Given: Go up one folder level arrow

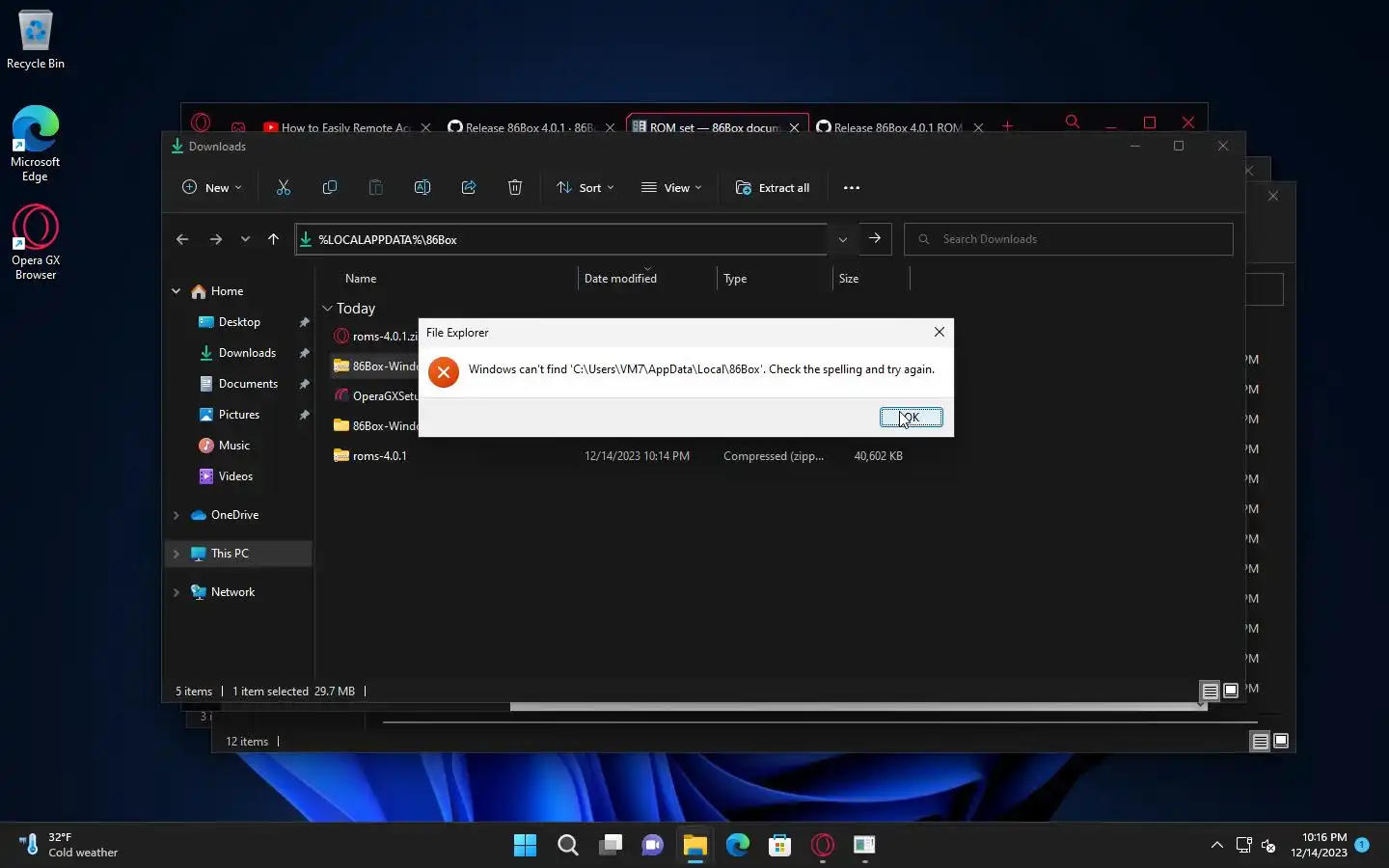Looking at the screenshot, I should [x=273, y=239].
